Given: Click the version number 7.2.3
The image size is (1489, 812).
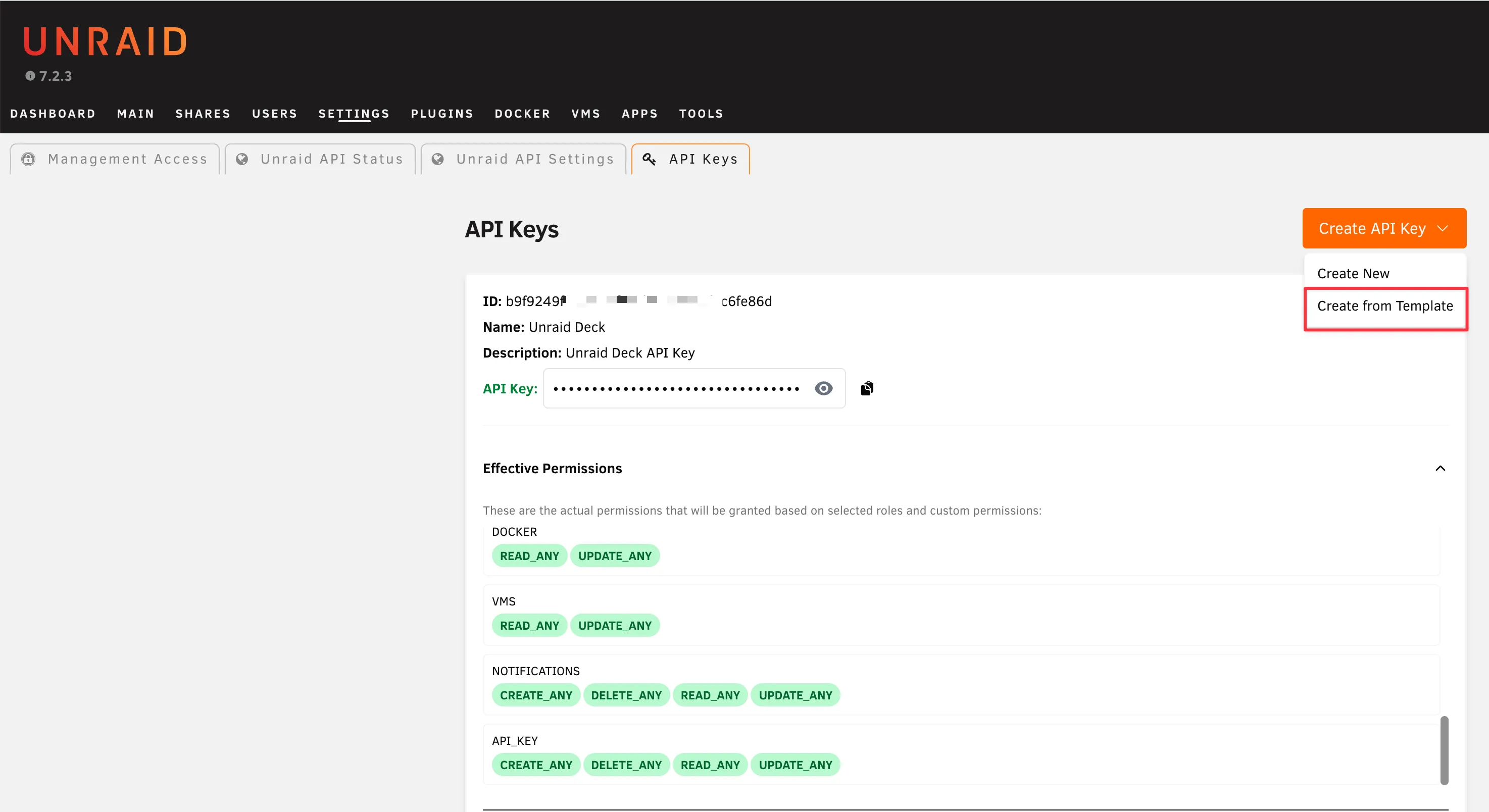Looking at the screenshot, I should click(56, 76).
